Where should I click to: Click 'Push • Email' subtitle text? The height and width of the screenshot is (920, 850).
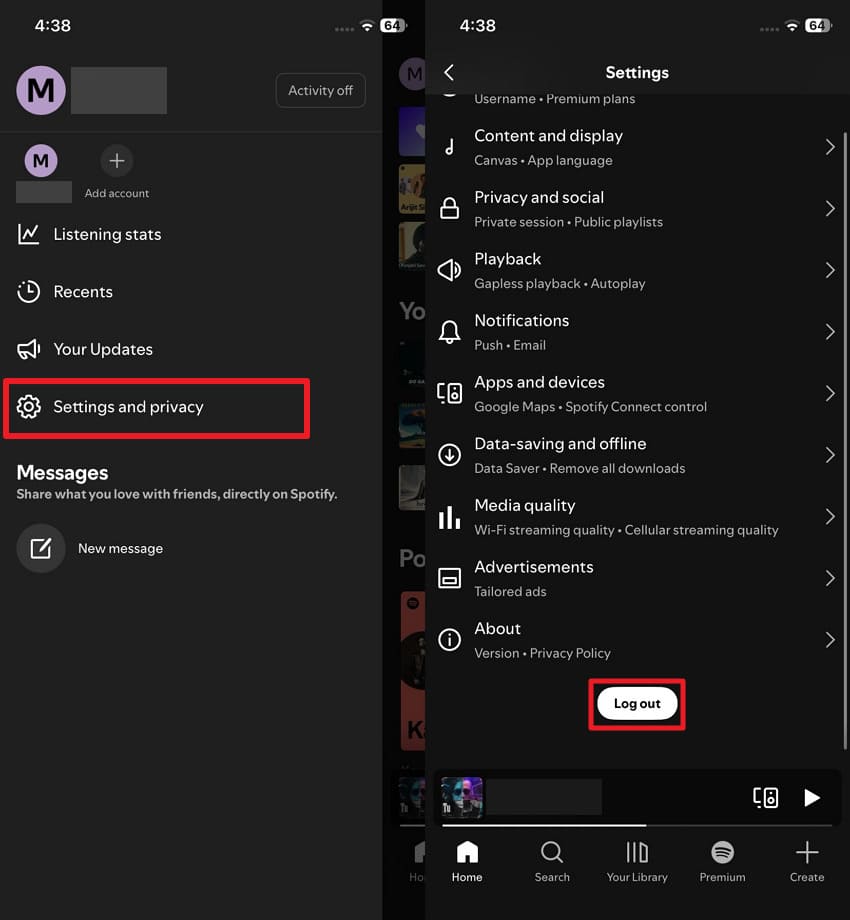coord(510,345)
